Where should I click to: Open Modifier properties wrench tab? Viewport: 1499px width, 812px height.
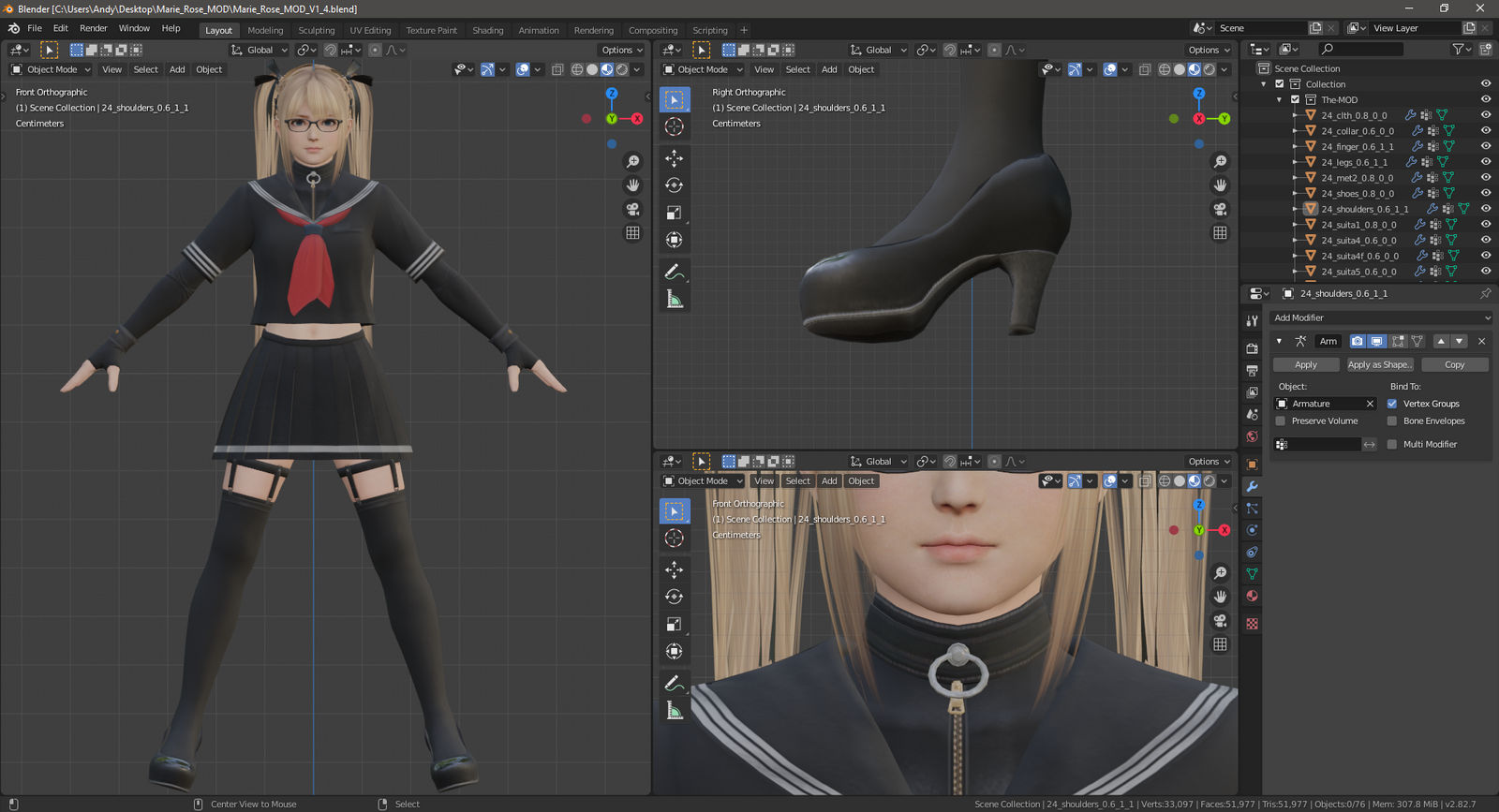tap(1252, 487)
